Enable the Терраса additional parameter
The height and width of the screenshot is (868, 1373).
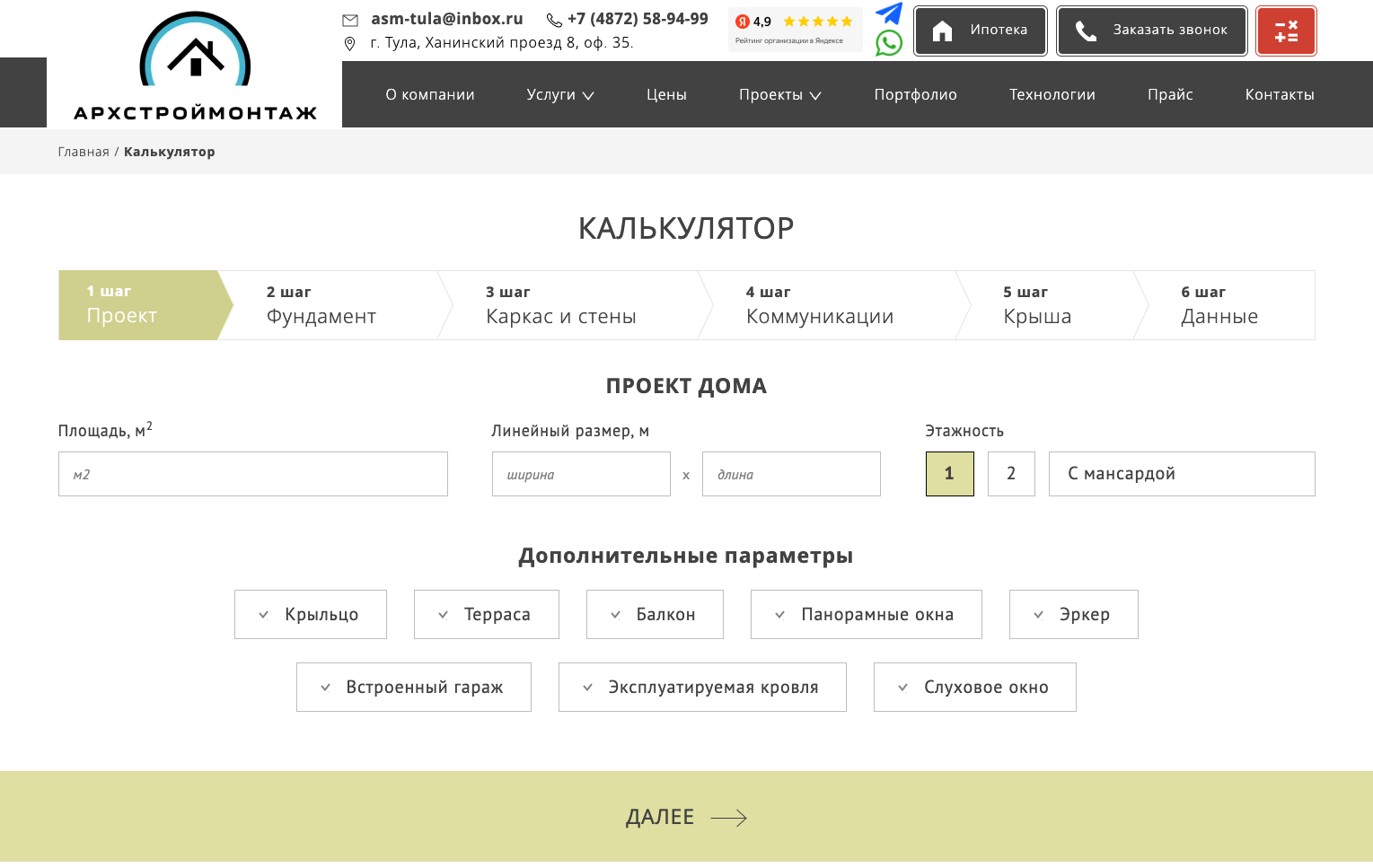[486, 615]
